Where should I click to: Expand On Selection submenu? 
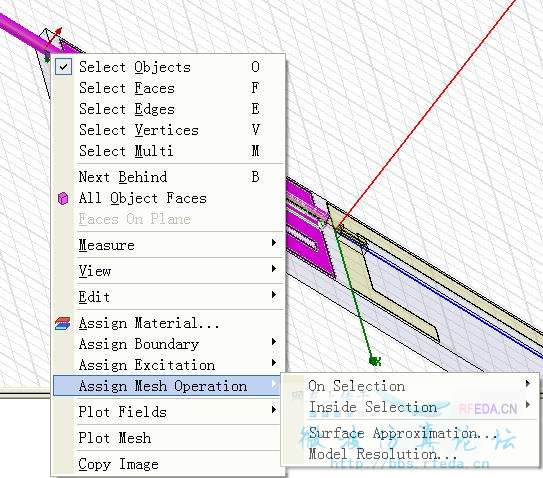(x=411, y=386)
